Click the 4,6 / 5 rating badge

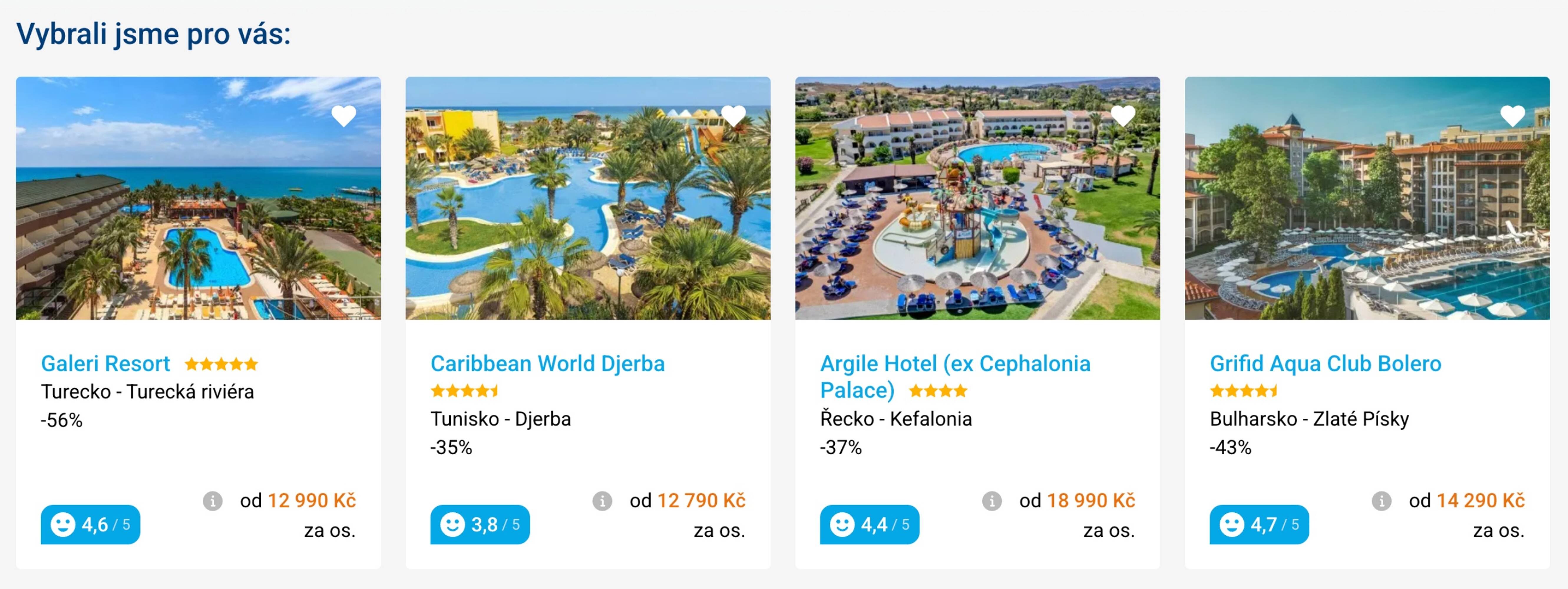point(91,525)
